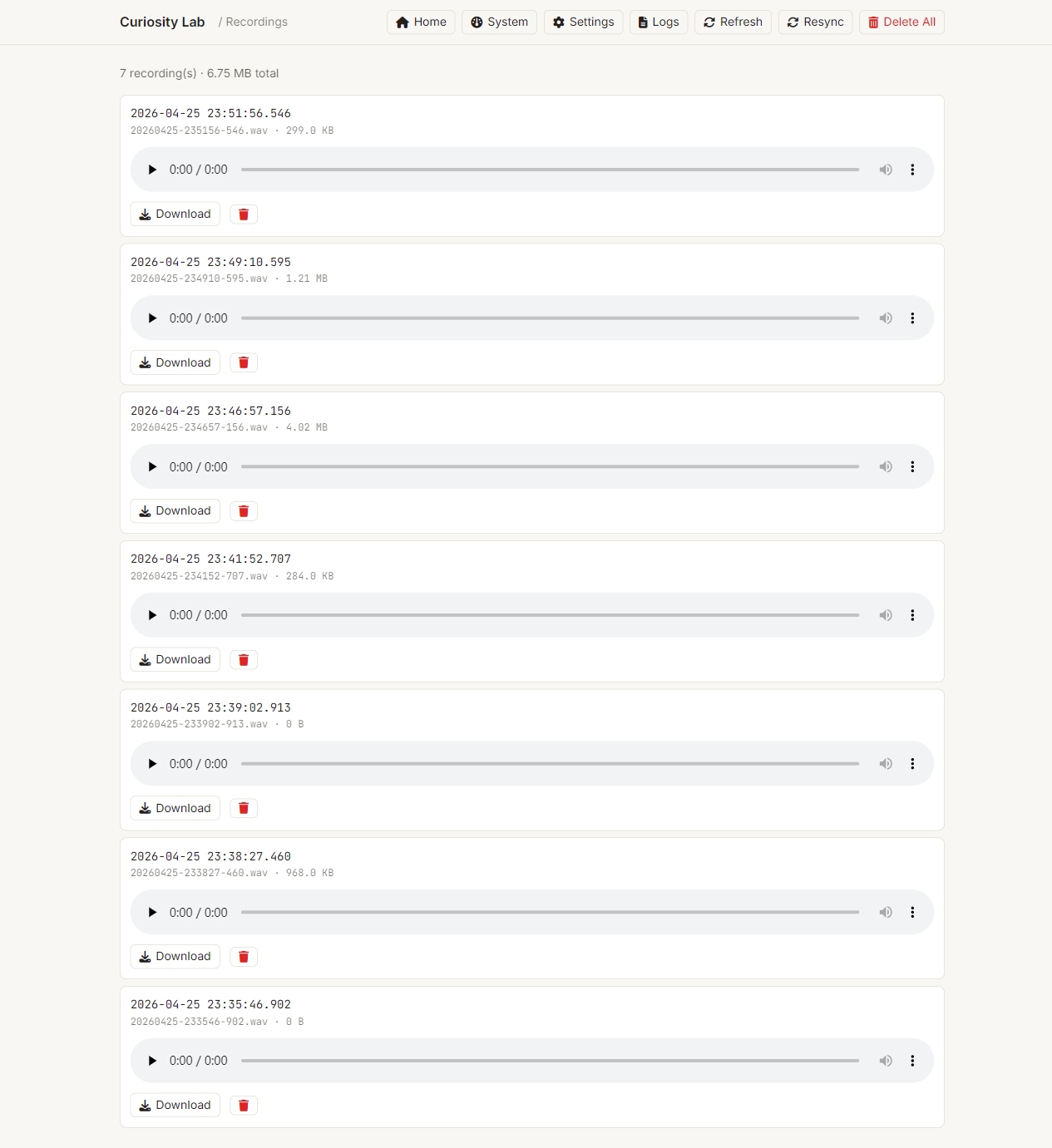Screen dimensions: 1052x1148
Task: Toggle mute on the 23:35:46.902 player
Action: click(886, 1061)
